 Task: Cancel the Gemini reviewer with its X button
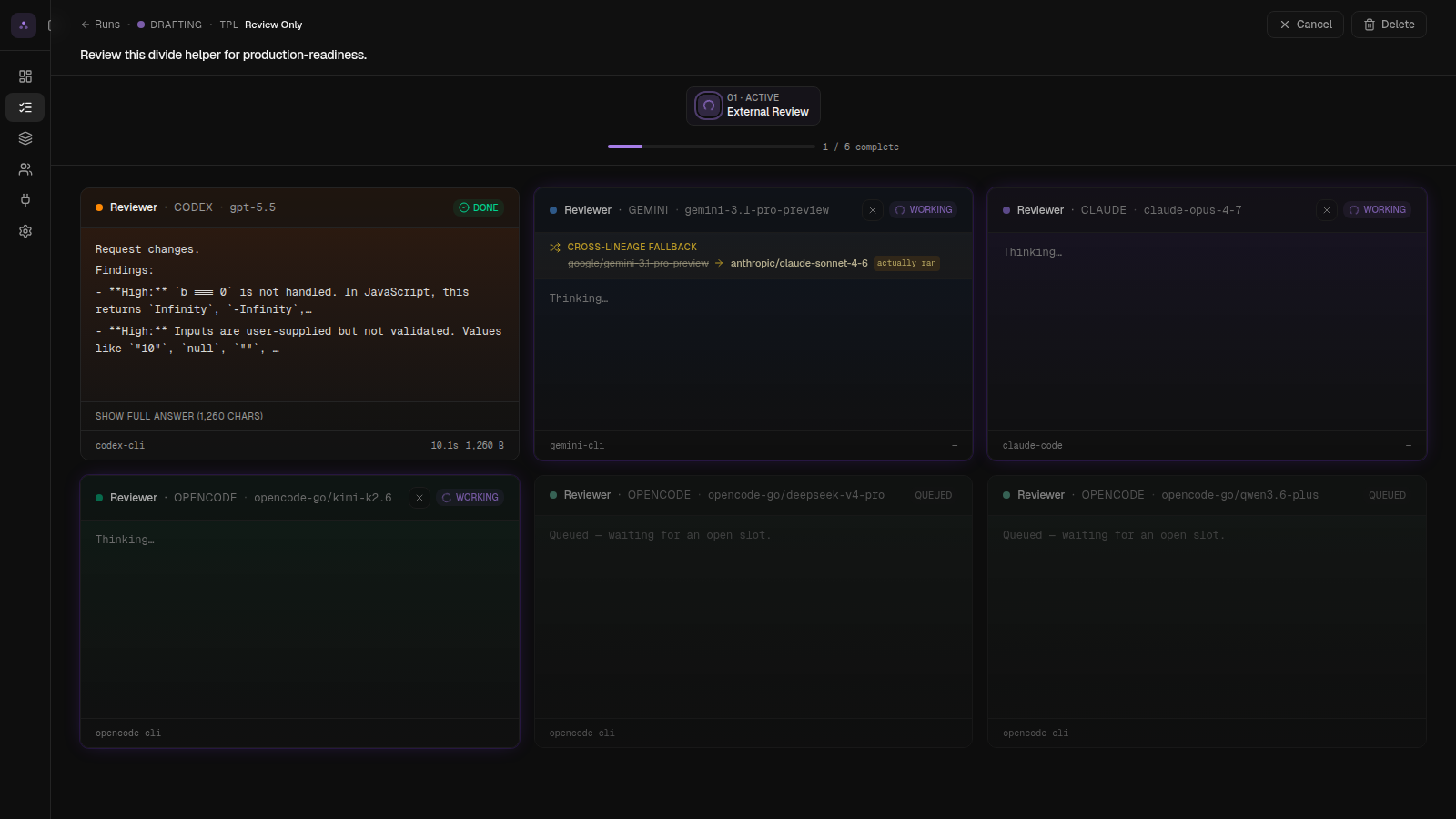(x=873, y=210)
